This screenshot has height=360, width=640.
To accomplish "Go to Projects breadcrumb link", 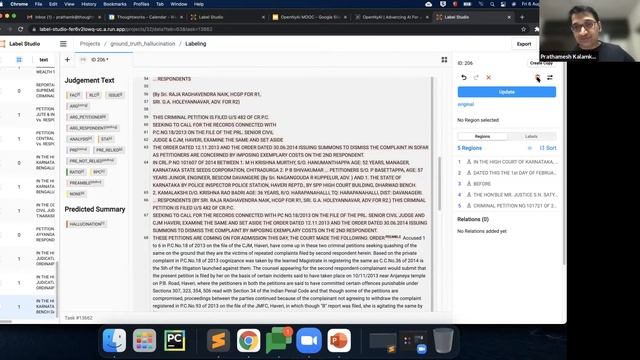I will [90, 44].
